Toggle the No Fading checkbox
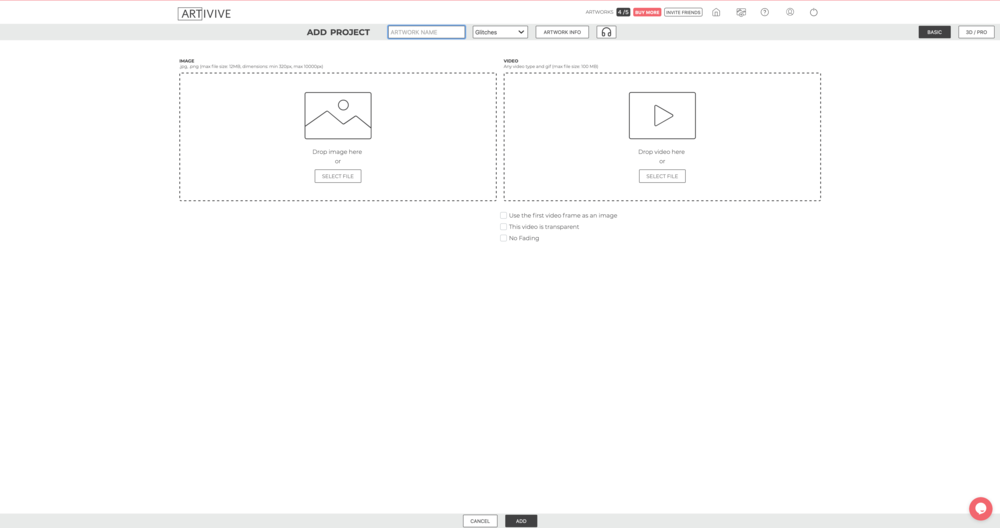Screen dimensions: 1000x528 (x=503, y=238)
